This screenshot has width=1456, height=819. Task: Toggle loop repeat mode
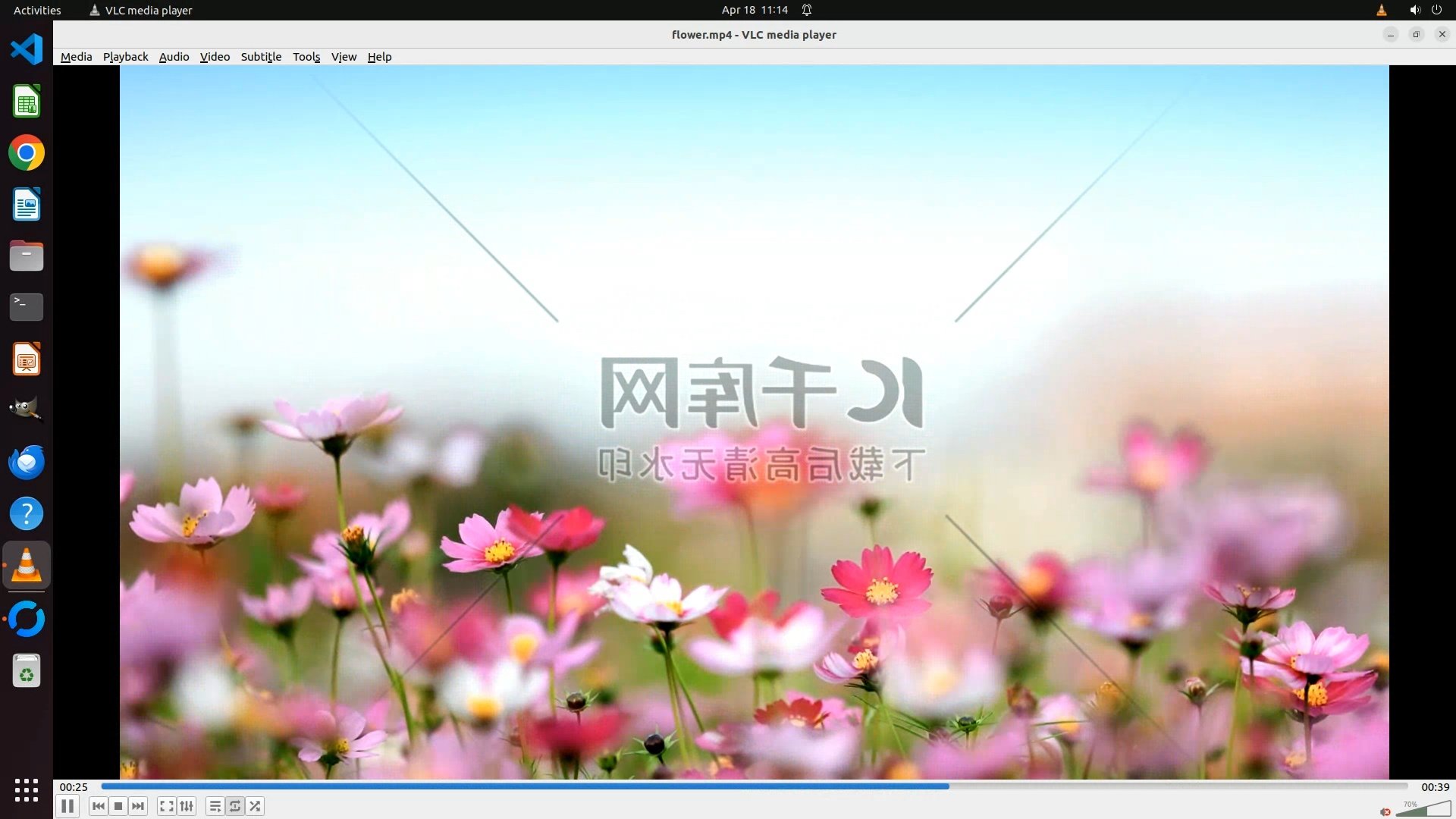[235, 806]
